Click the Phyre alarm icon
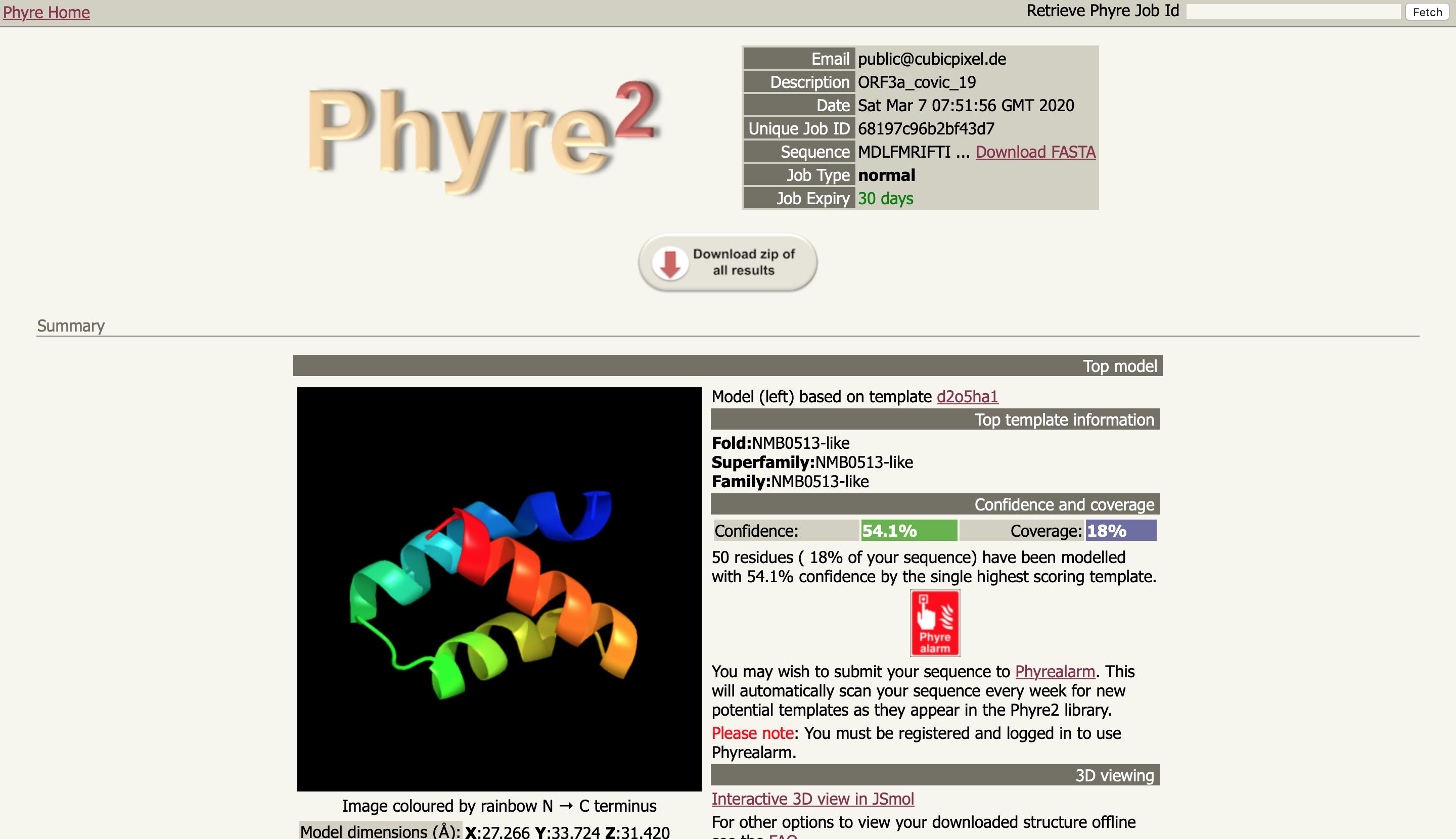 point(934,623)
